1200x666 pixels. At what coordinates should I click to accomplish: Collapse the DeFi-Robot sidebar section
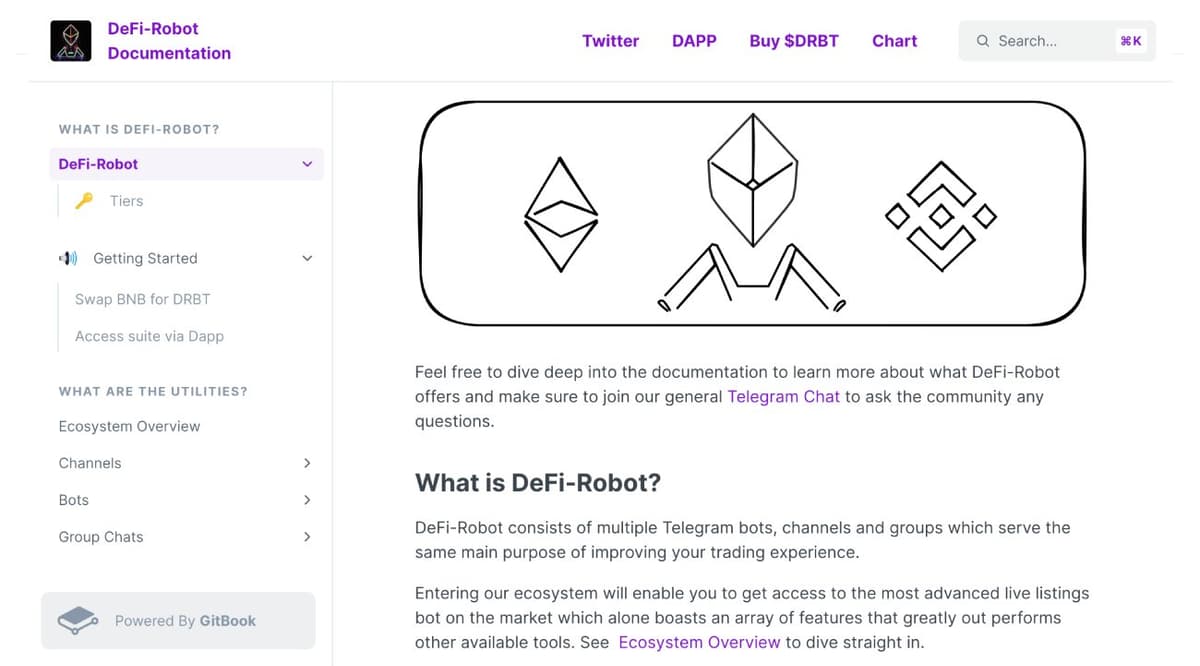click(x=307, y=163)
